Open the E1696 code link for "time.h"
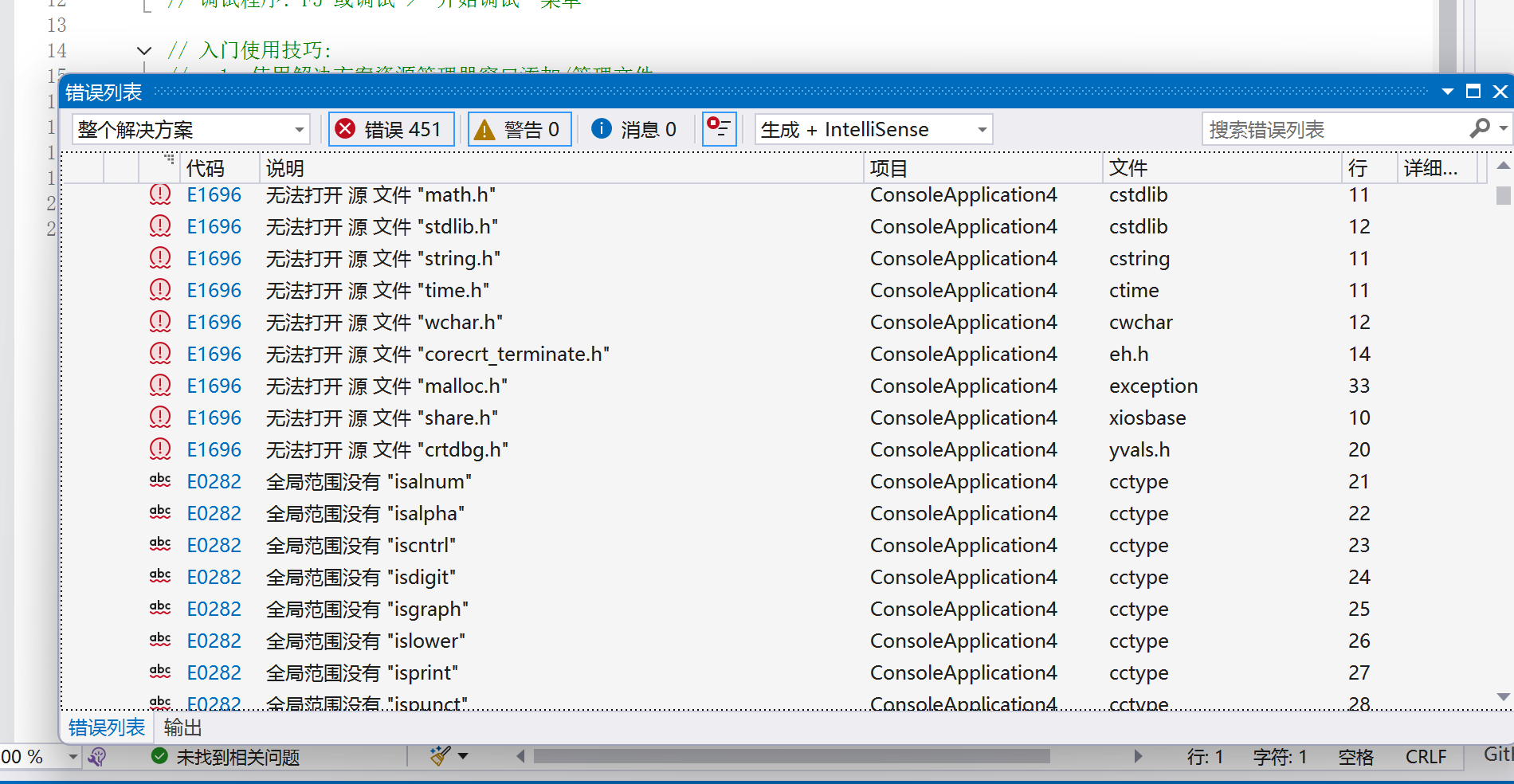The height and width of the screenshot is (784, 1514). [214, 291]
